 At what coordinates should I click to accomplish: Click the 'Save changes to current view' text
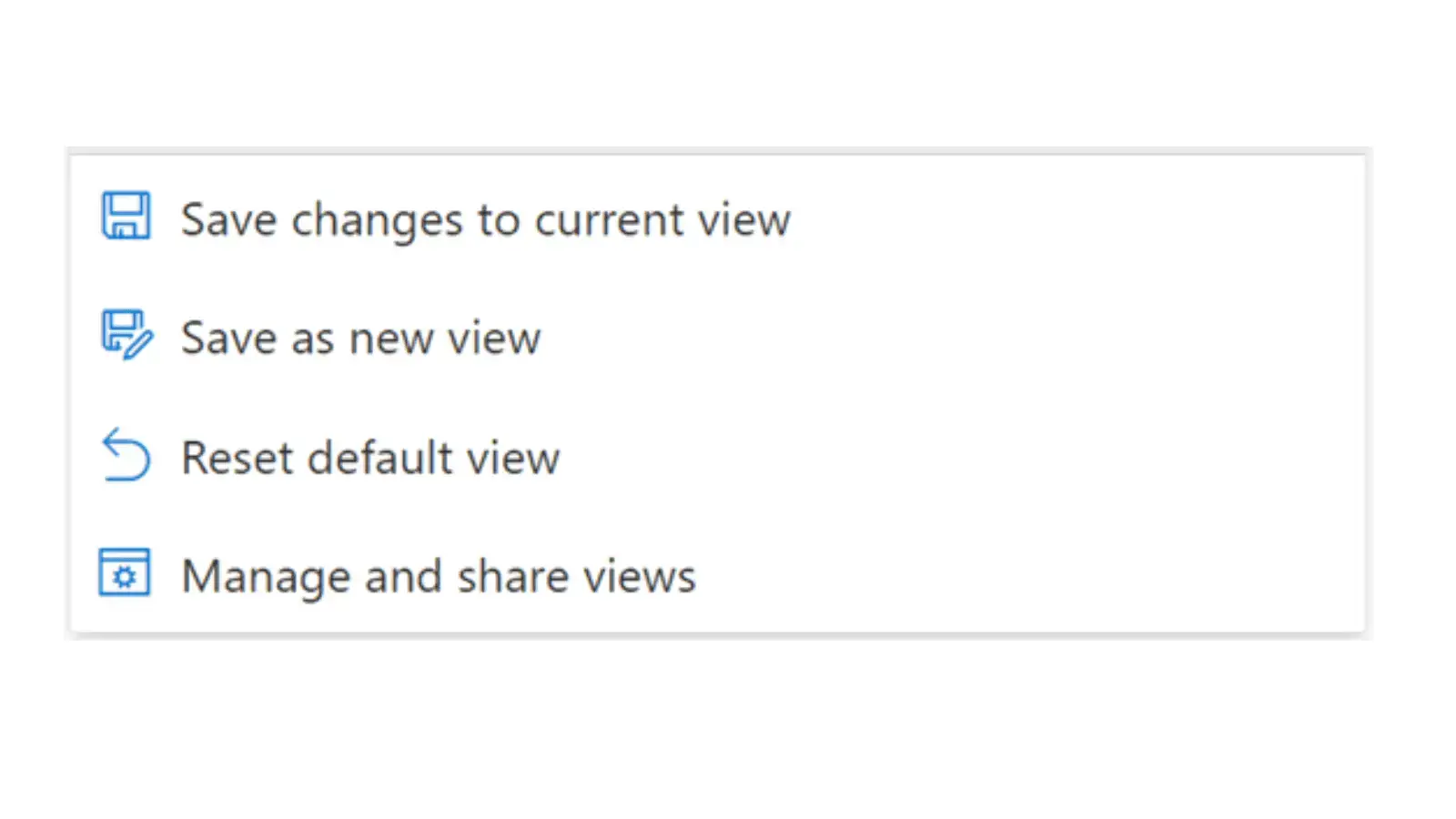[x=486, y=220]
